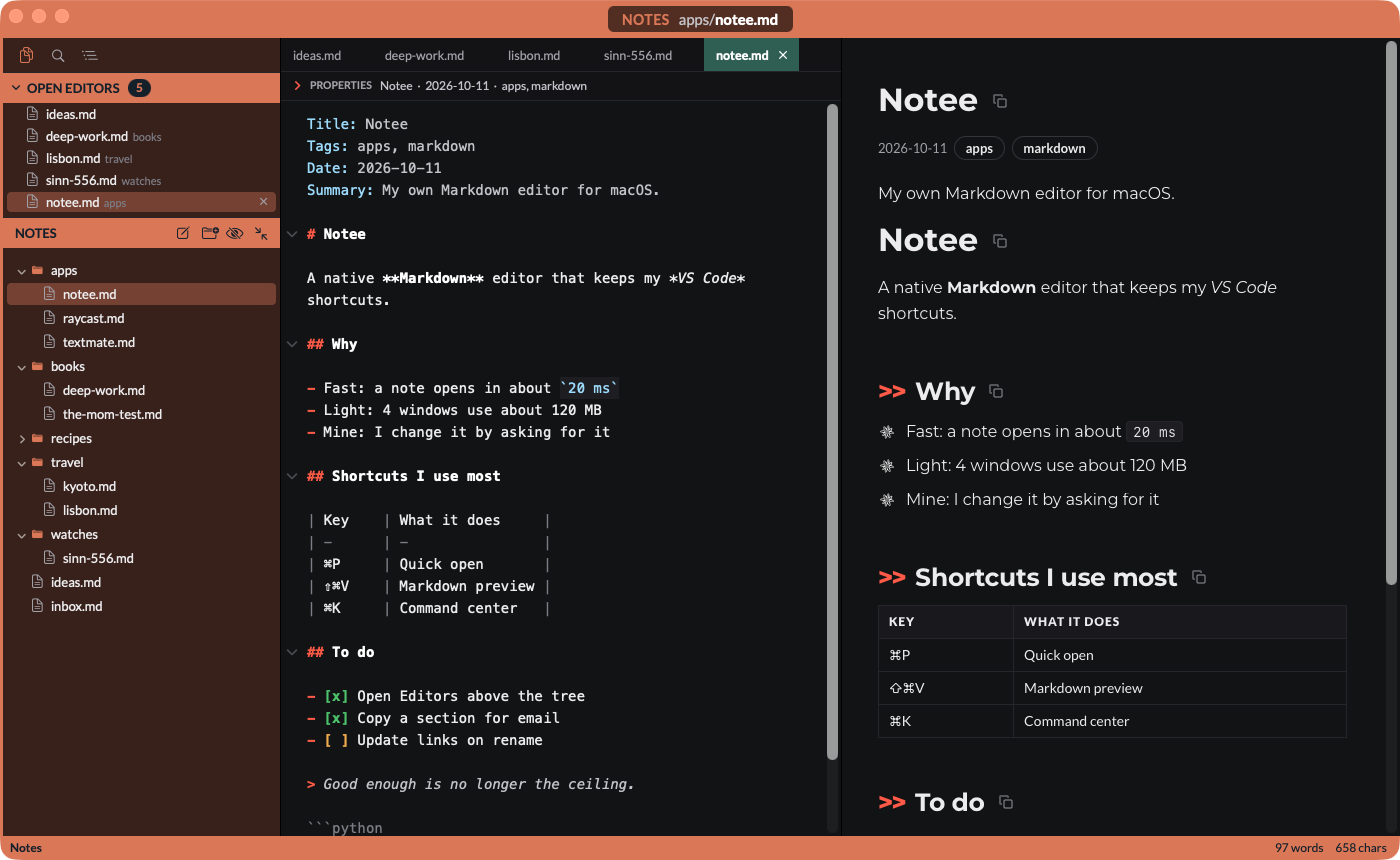This screenshot has width=1400, height=860.
Task: Switch to the deep-work.md tab
Action: click(424, 55)
